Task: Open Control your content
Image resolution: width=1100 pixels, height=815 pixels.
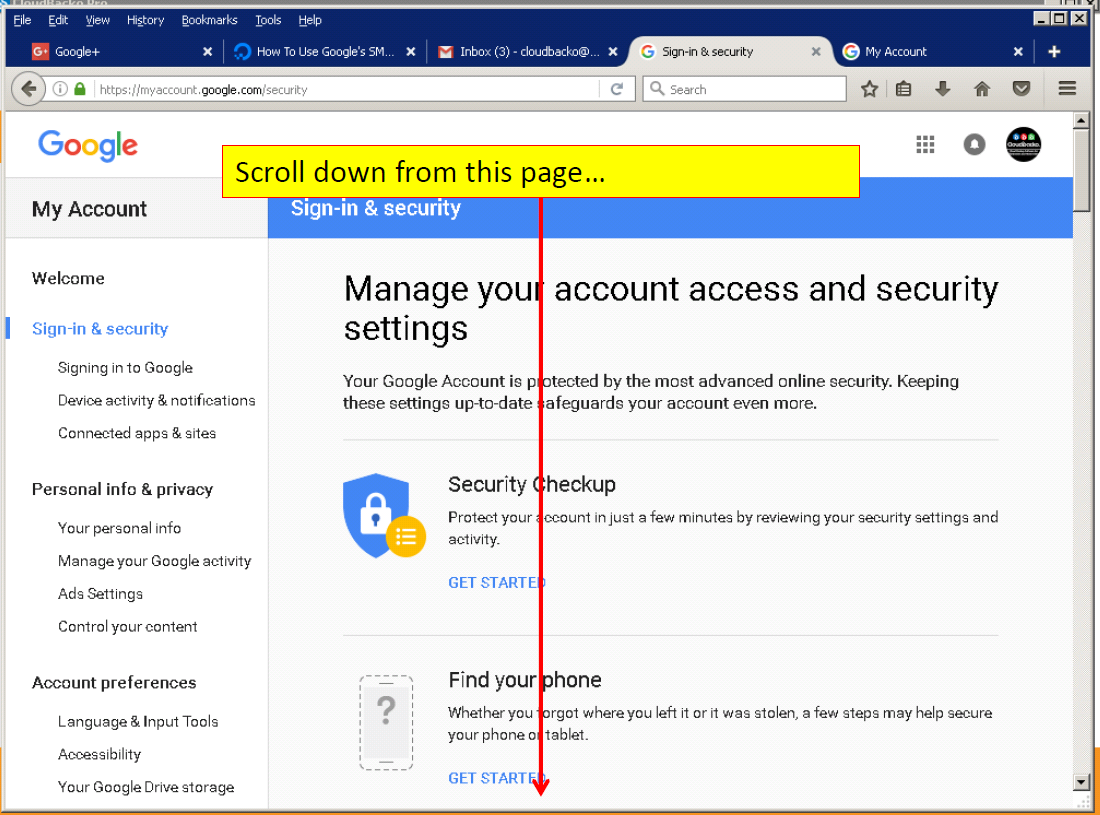Action: click(128, 627)
